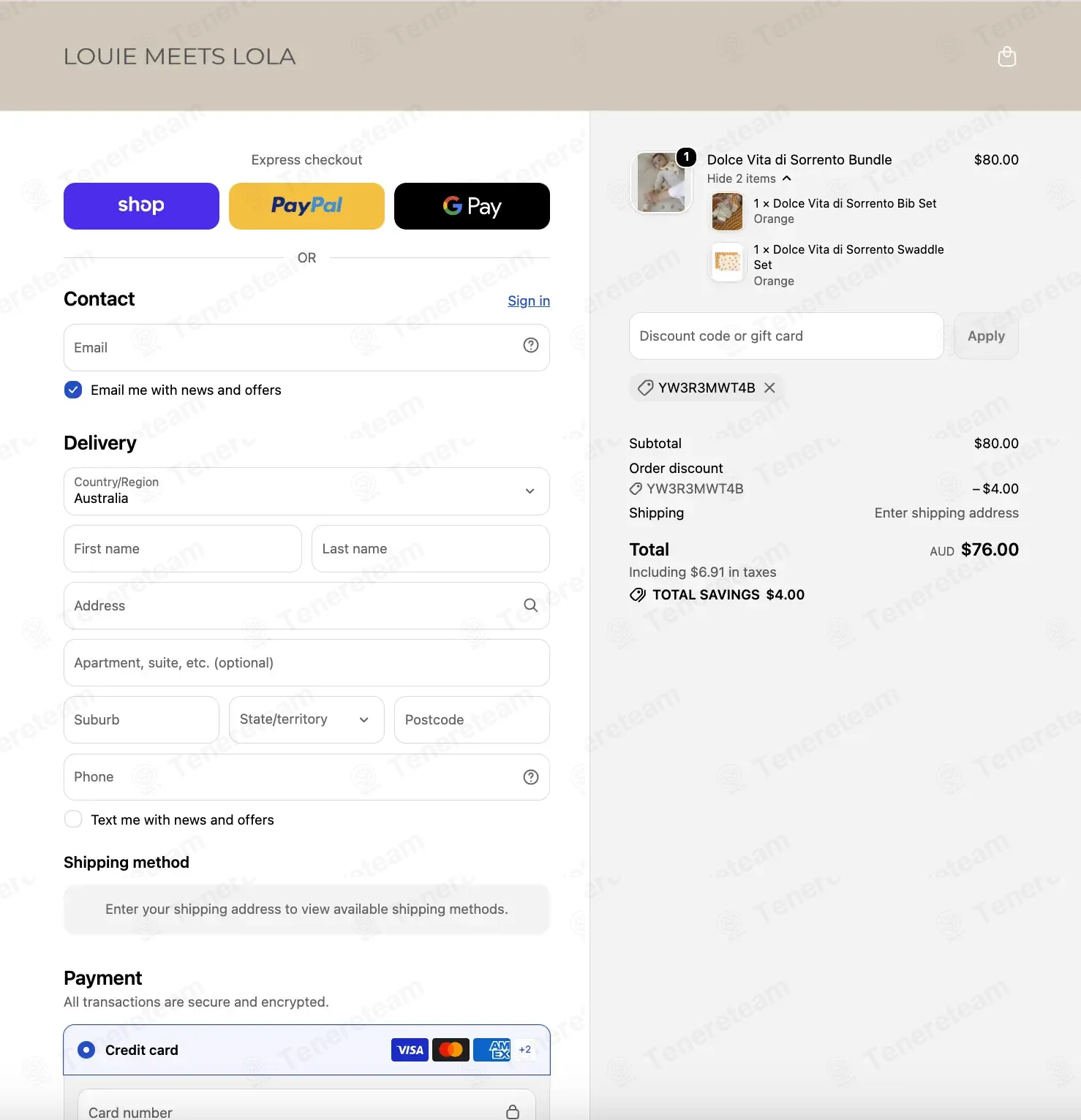Focus the Address input field
The height and width of the screenshot is (1120, 1081).
pyautogui.click(x=306, y=606)
